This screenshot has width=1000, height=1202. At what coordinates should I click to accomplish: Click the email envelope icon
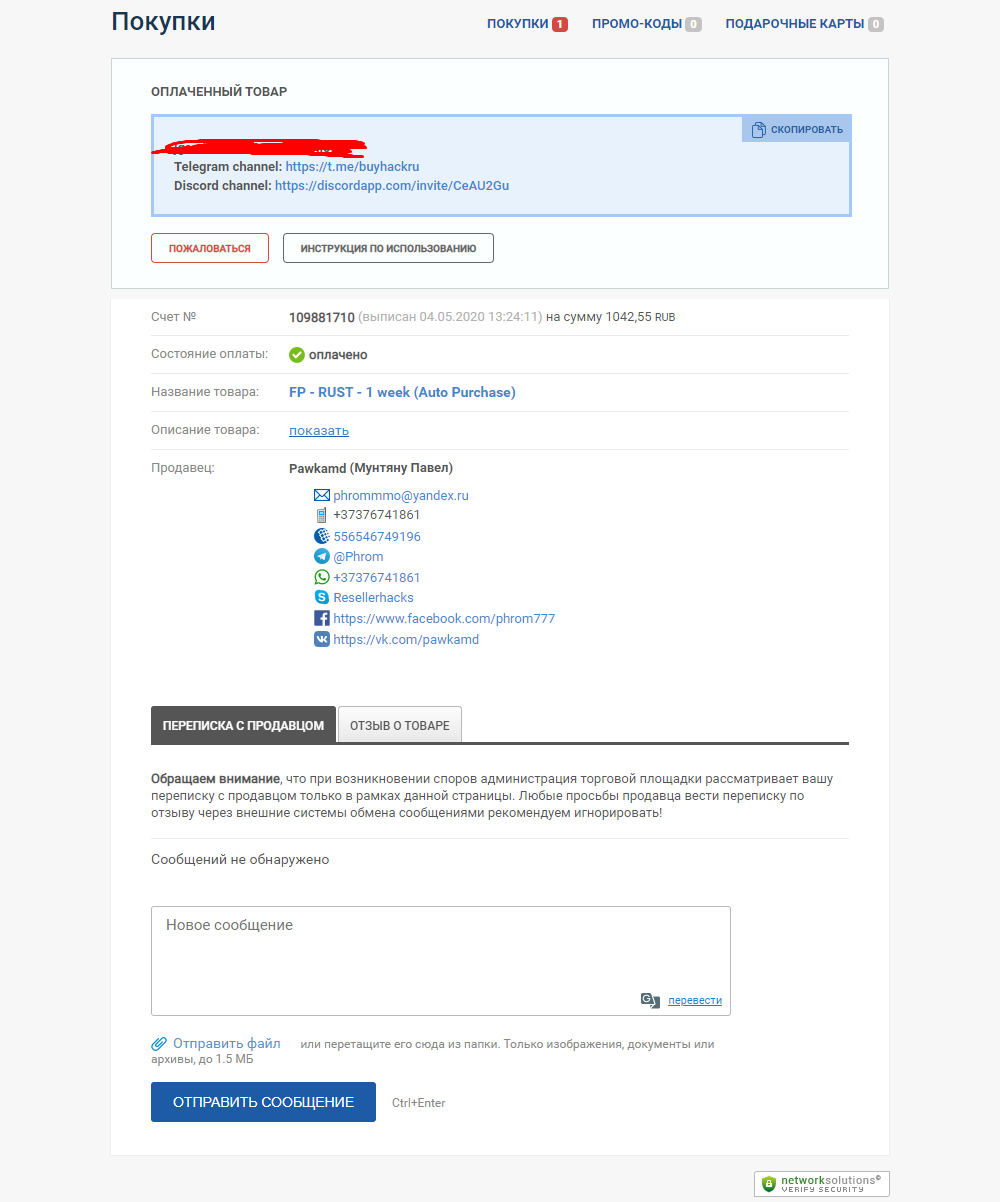[x=321, y=495]
